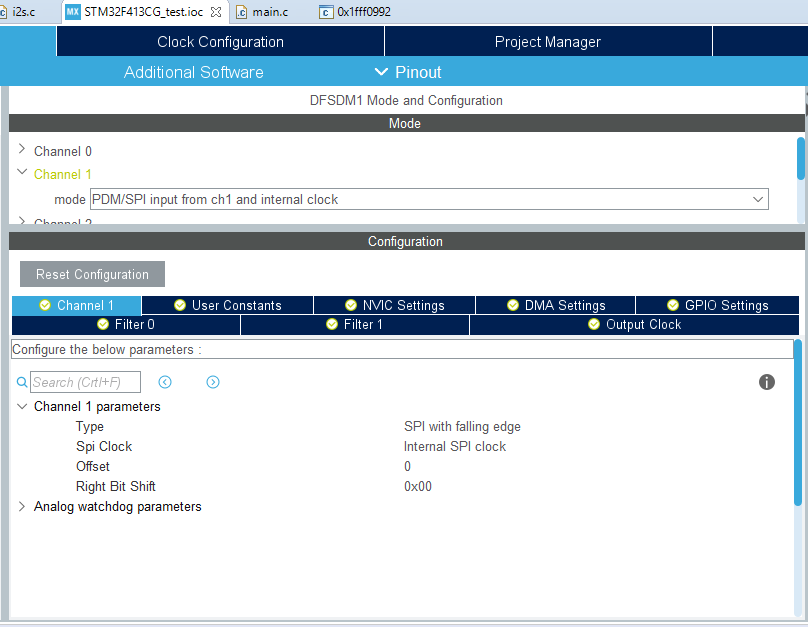Click the 'SPI with falling edge' value
The image size is (808, 627).
(462, 427)
